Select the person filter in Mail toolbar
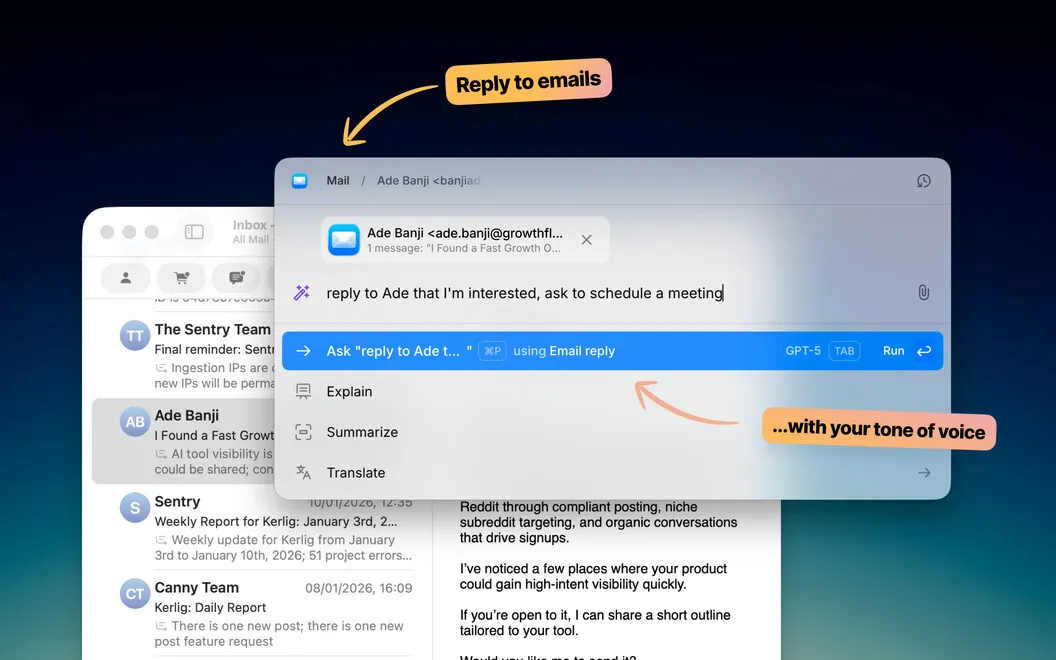The width and height of the screenshot is (1056, 660). (126, 277)
